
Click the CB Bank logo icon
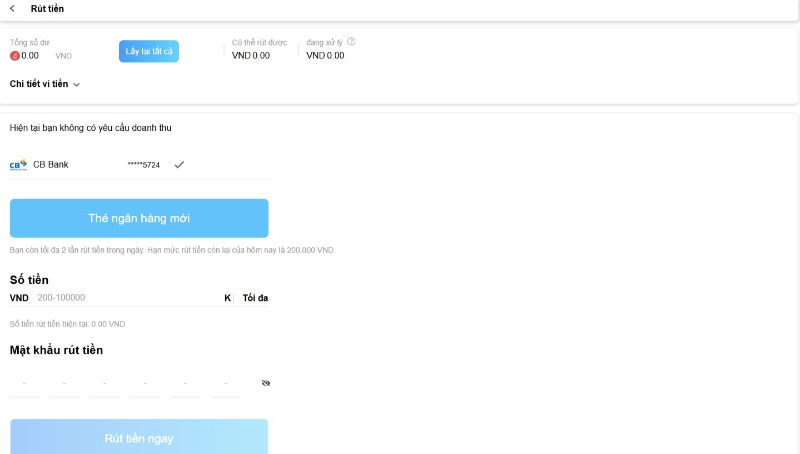pyautogui.click(x=18, y=165)
